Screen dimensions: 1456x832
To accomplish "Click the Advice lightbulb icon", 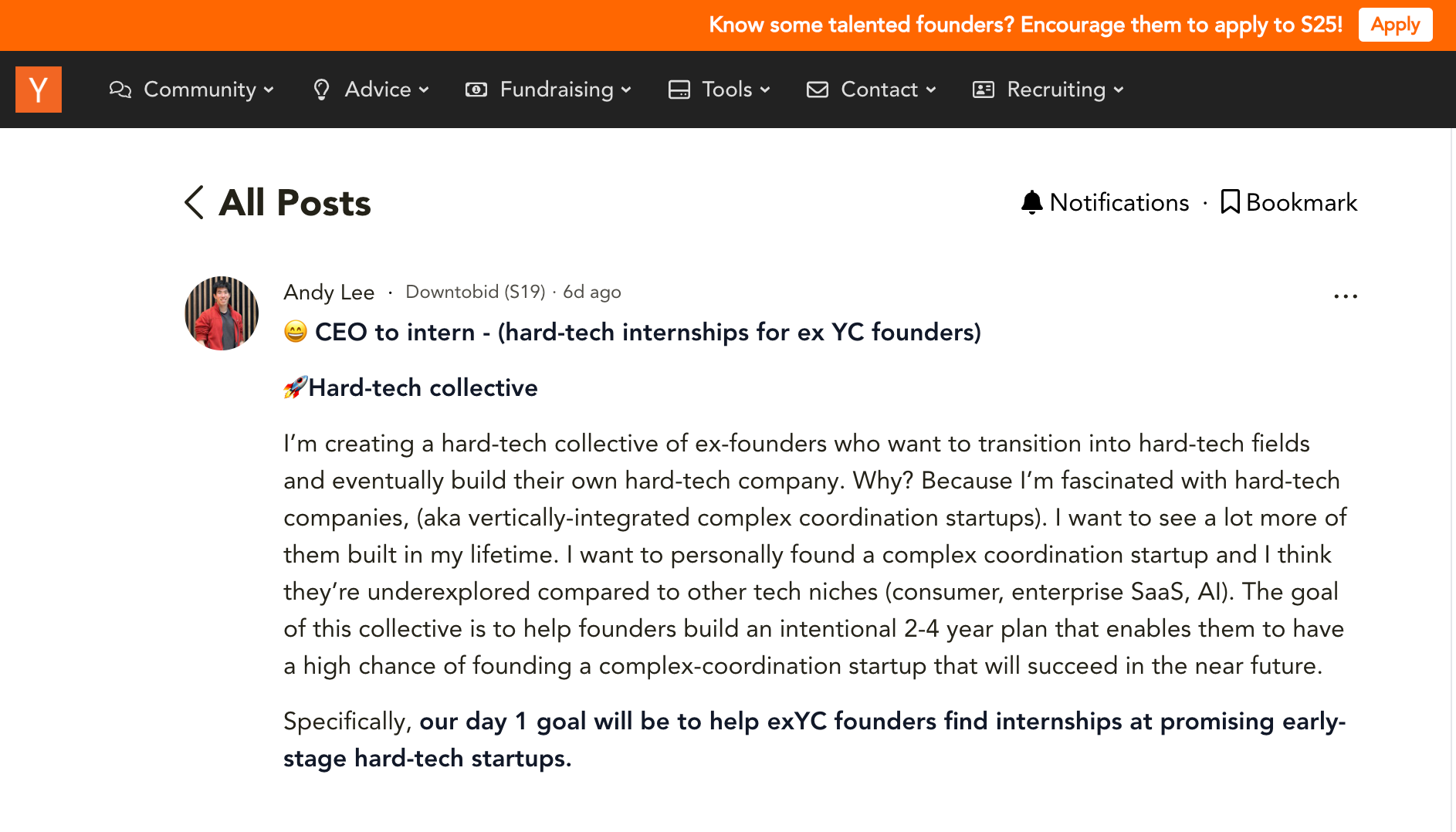I will [322, 90].
